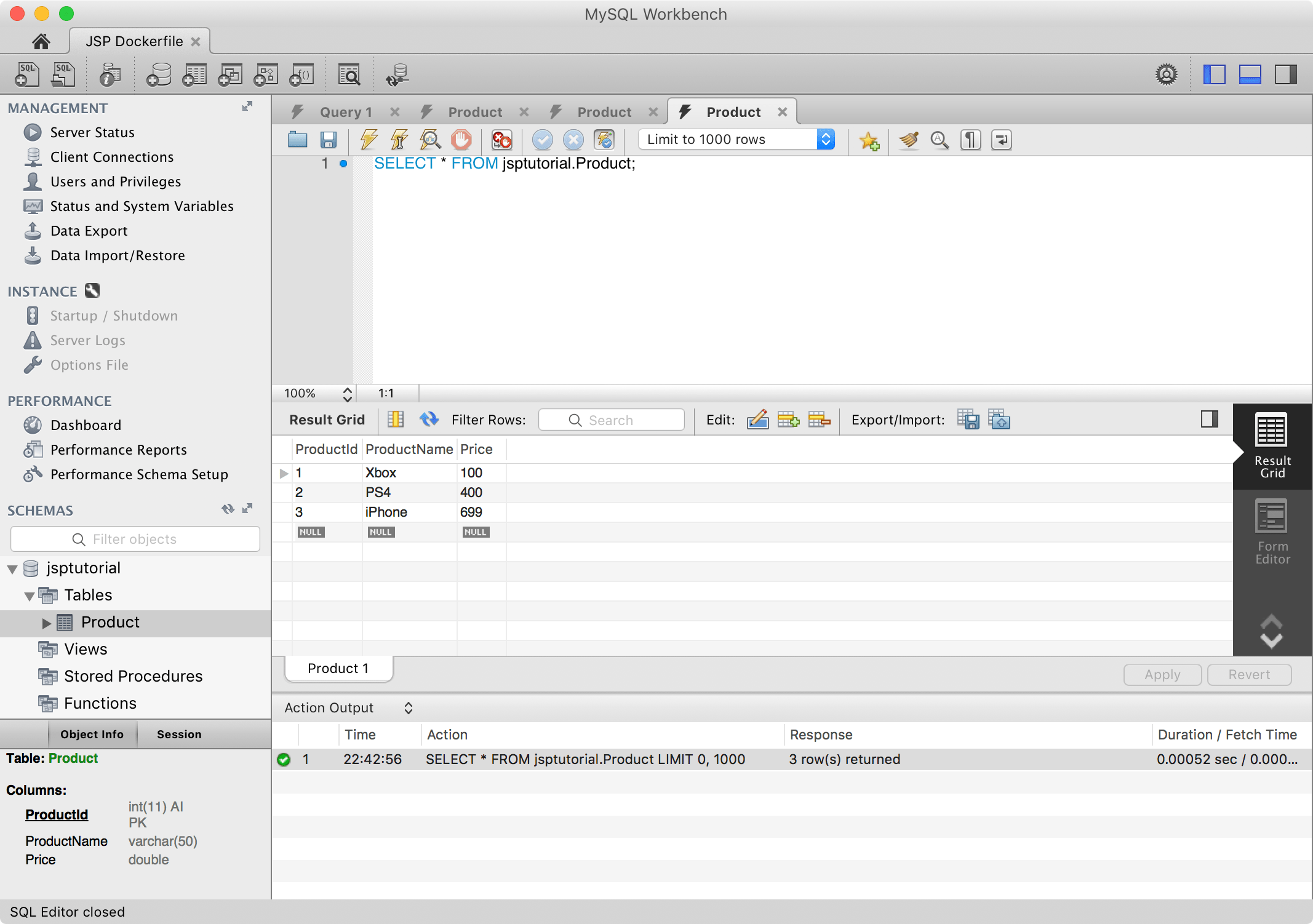Viewport: 1313px width, 924px height.
Task: Click the Revert button
Action: point(1249,675)
